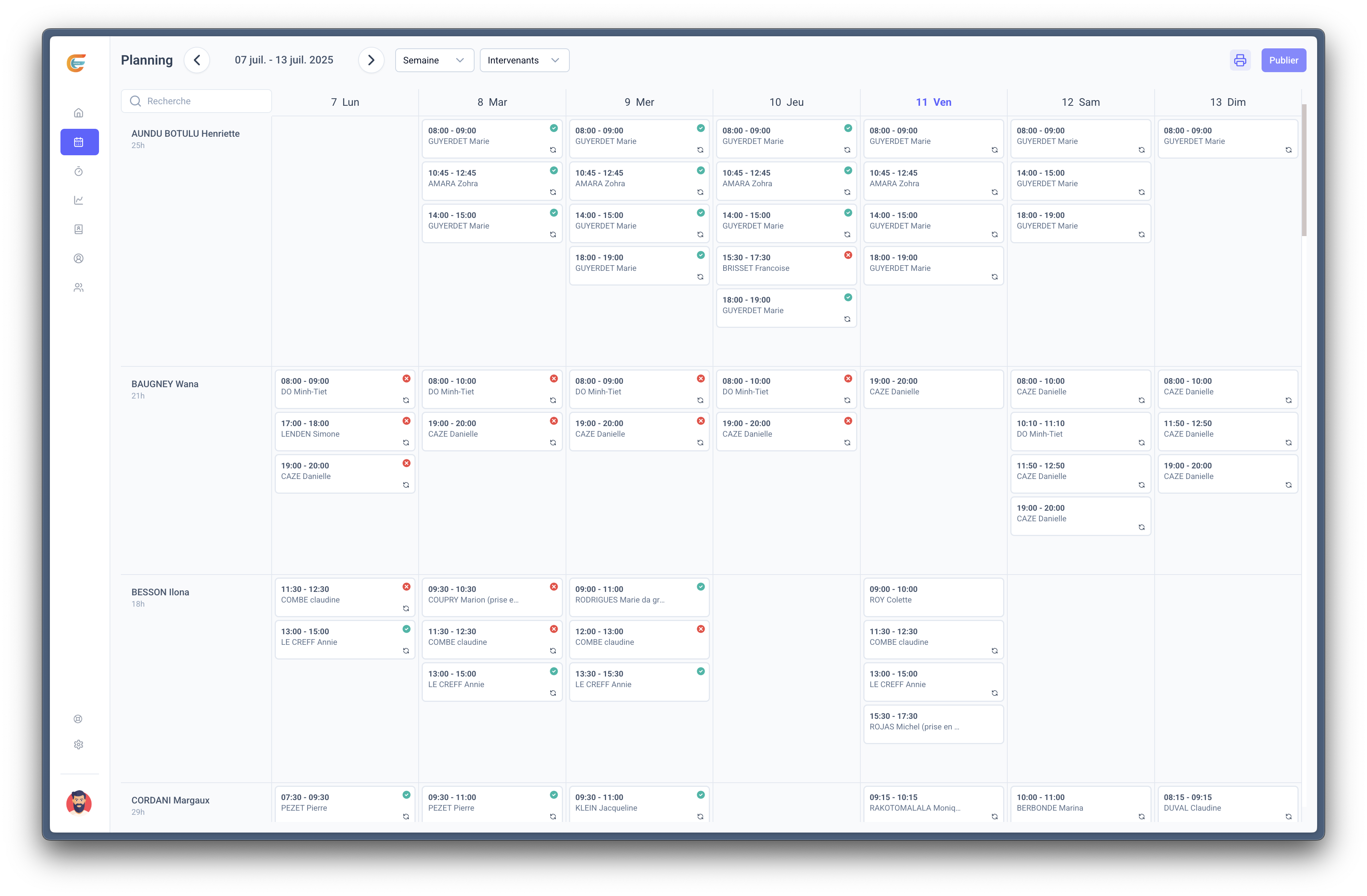The height and width of the screenshot is (896, 1367).
Task: Click the print planning icon
Action: 1240,60
